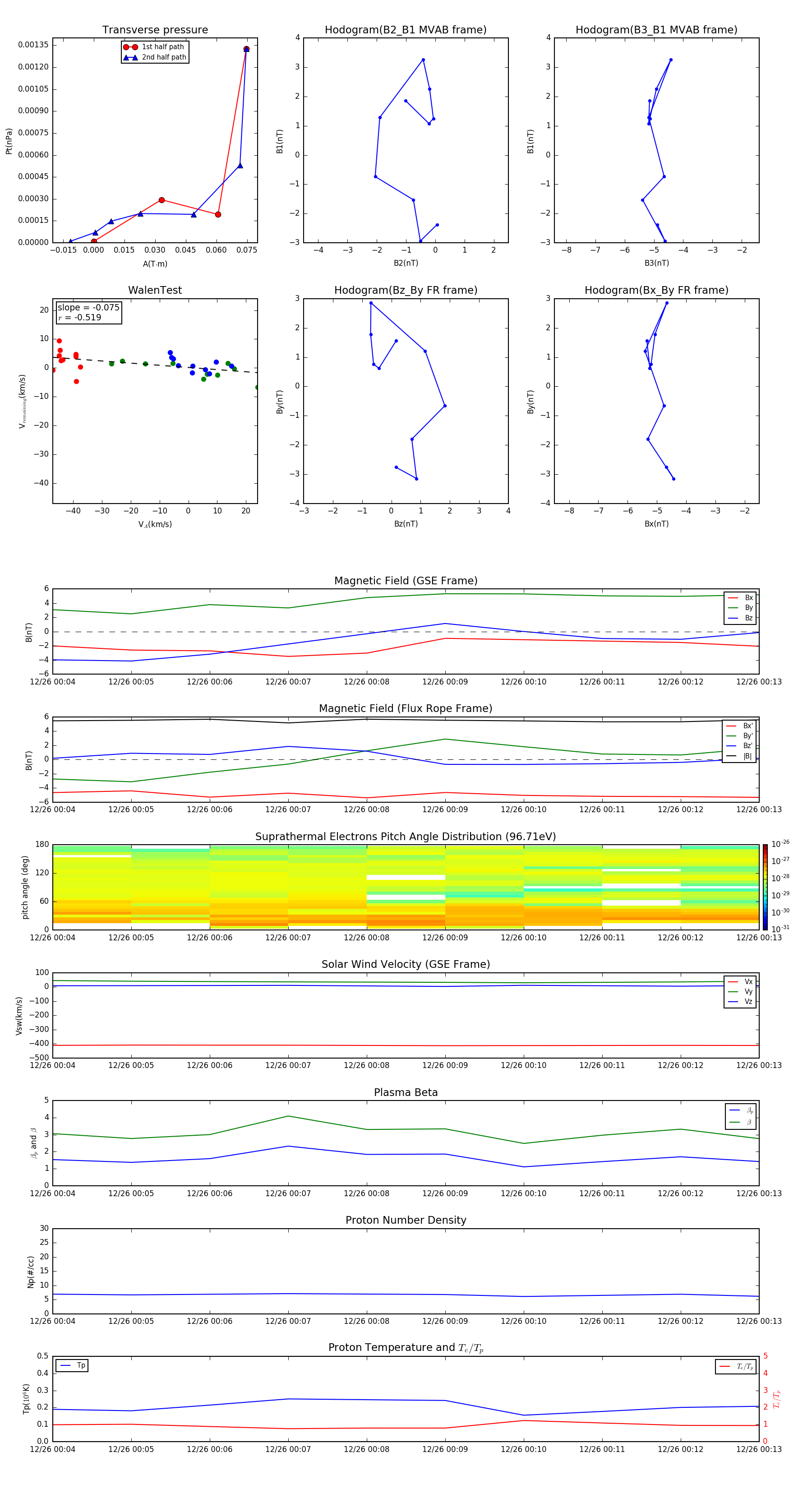Click the red 'Te/Tp' right-axis label
This screenshot has height=1489, width=812.
coord(776,1399)
